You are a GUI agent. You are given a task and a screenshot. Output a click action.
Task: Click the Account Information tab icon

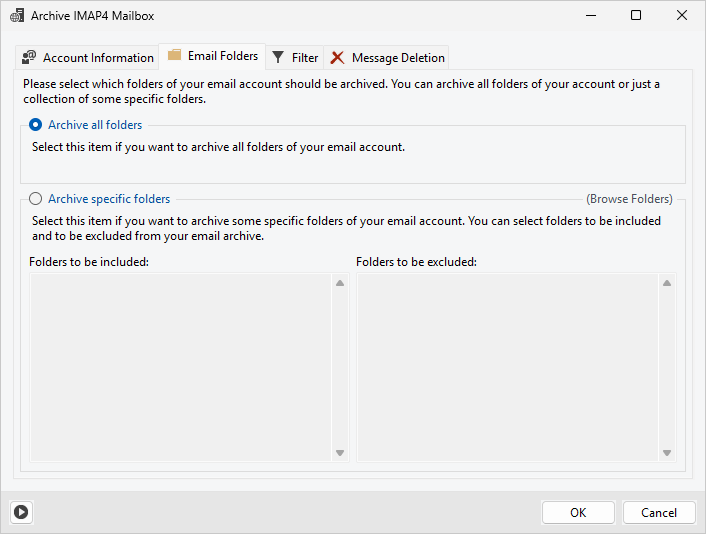tap(30, 58)
